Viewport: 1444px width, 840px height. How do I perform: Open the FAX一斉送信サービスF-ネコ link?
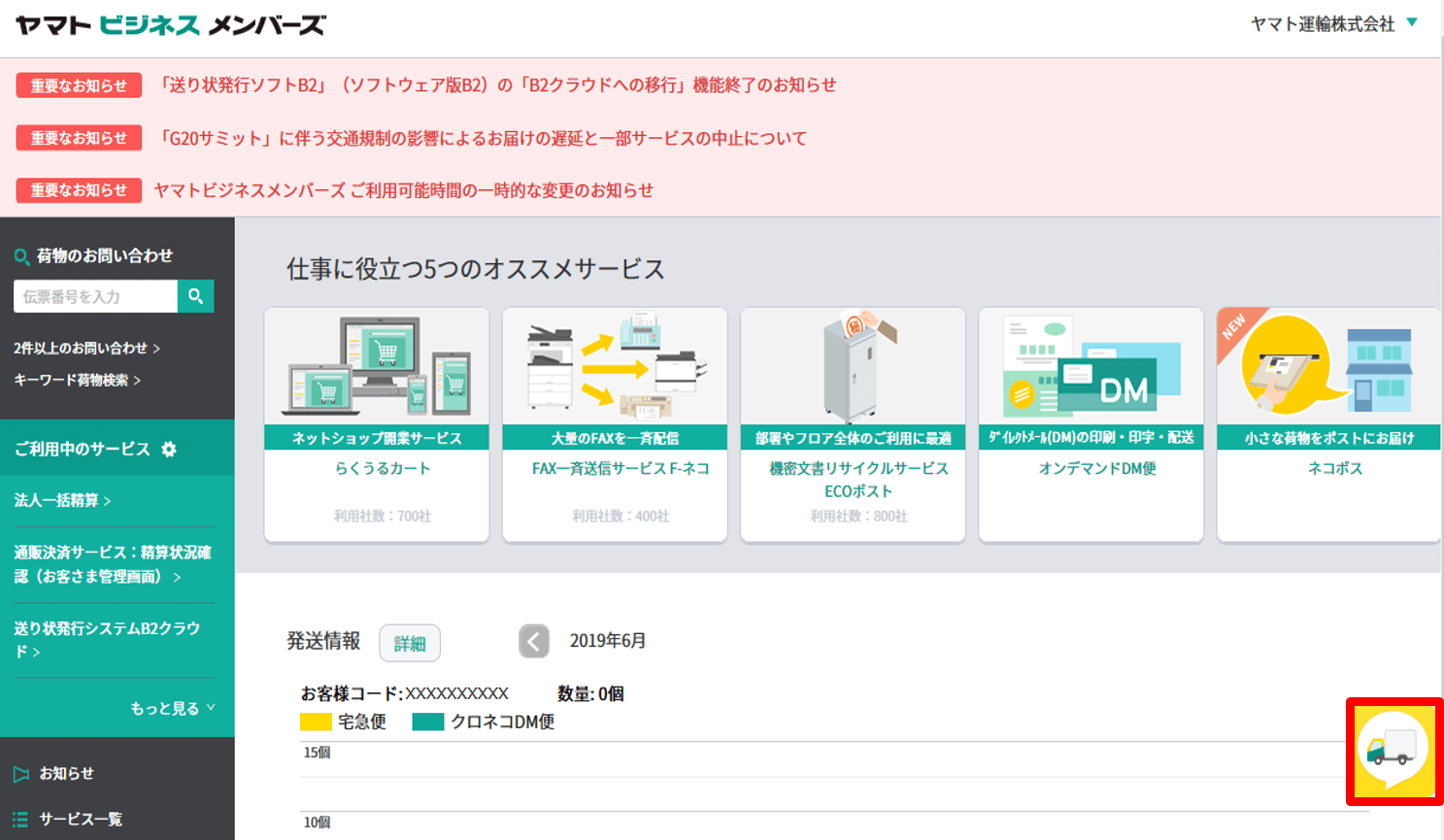(621, 468)
